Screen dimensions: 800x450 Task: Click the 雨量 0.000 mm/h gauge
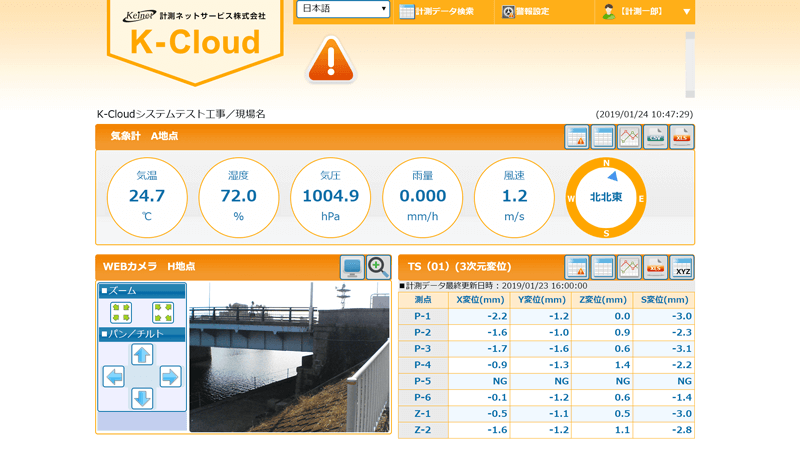[x=422, y=197]
